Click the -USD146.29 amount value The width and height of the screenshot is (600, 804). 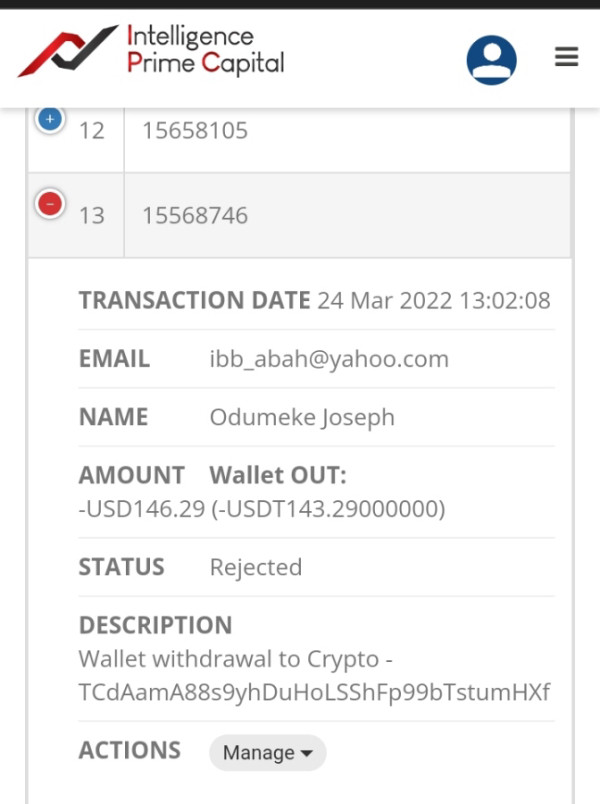coord(142,509)
